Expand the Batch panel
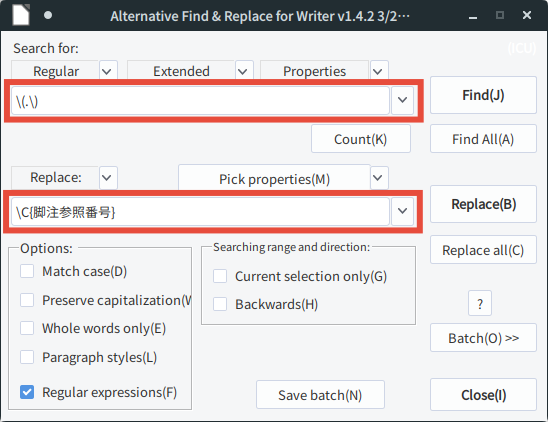The image size is (548, 422). [x=483, y=338]
